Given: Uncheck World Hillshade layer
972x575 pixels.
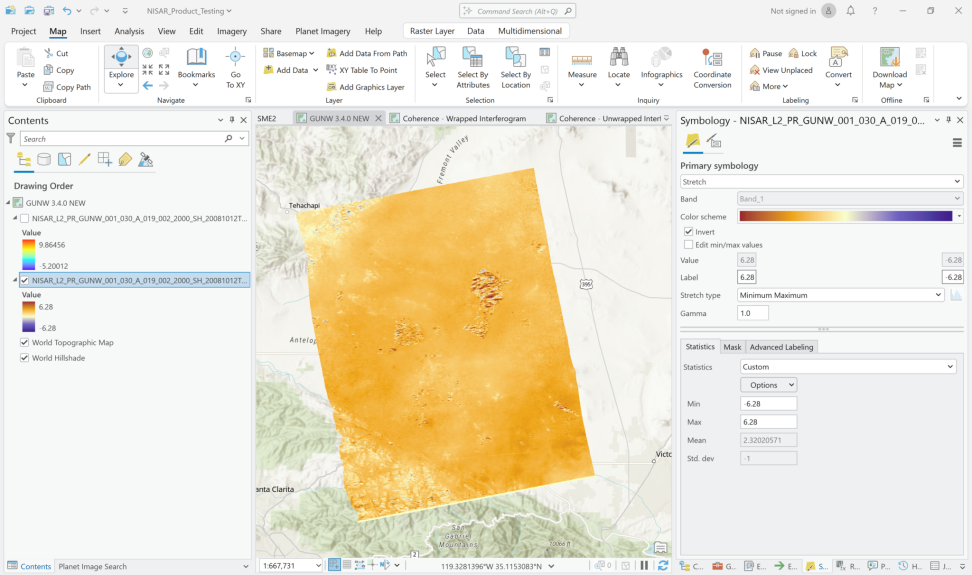Looking at the screenshot, I should click(25, 358).
